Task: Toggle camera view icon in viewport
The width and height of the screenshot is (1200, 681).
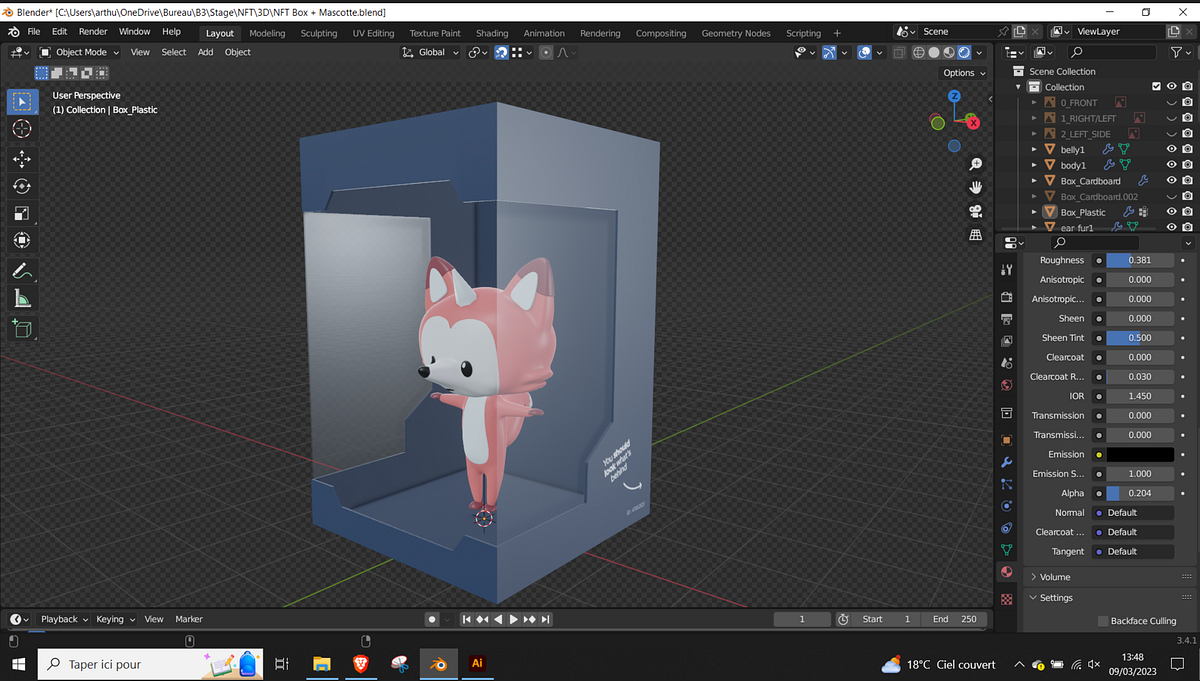Action: coord(975,210)
